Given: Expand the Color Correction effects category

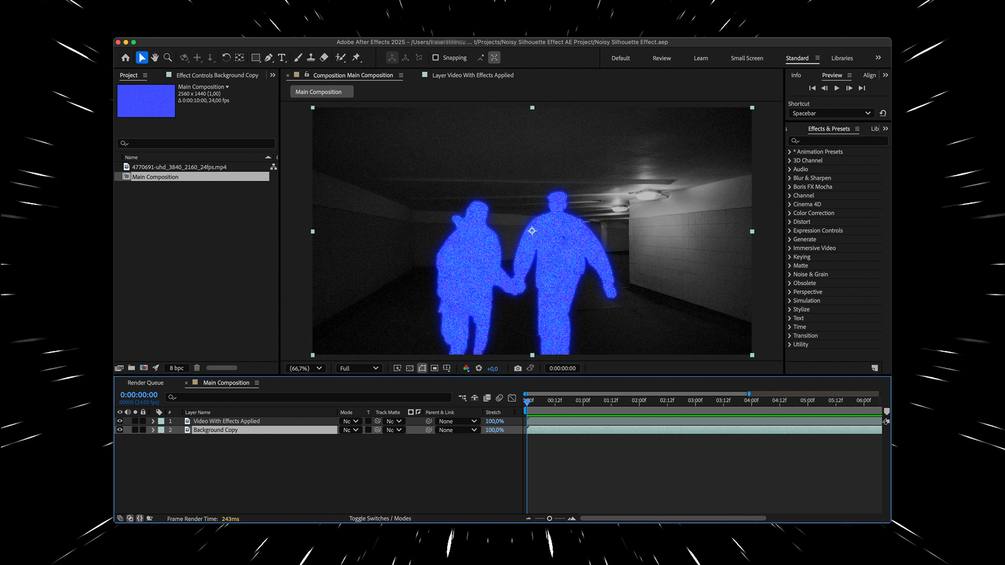Looking at the screenshot, I should coord(790,213).
